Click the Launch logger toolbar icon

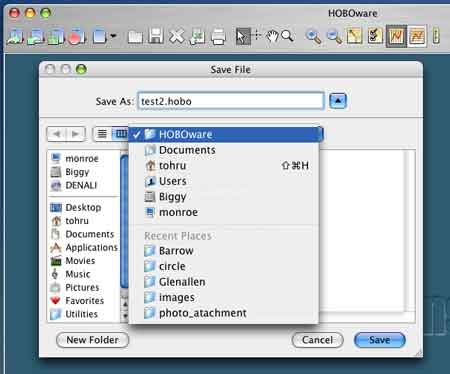(x=15, y=36)
